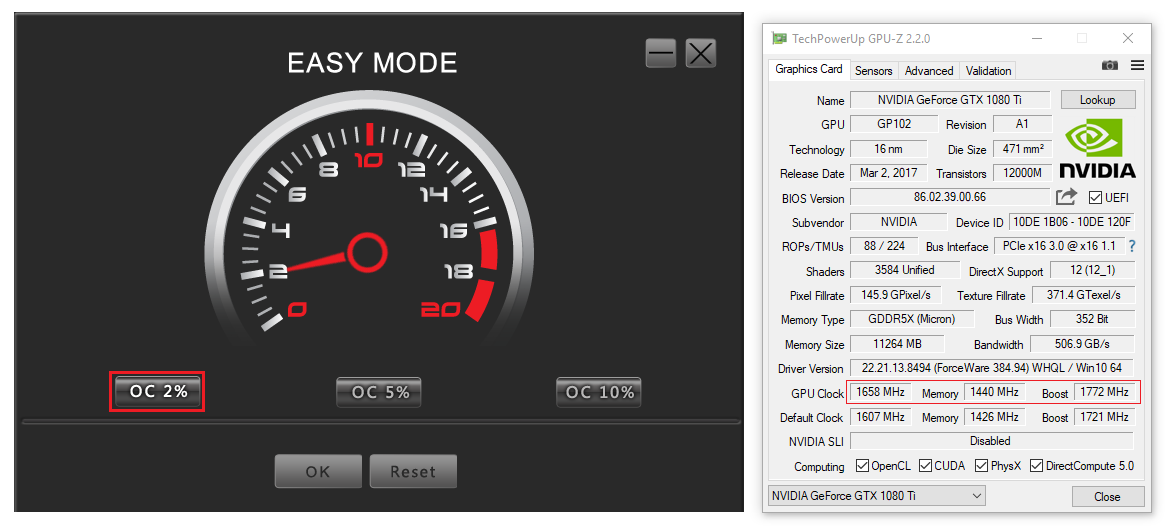This screenshot has width=1172, height=528.
Task: Click the Boost value 1772 MHz
Action: [1103, 392]
